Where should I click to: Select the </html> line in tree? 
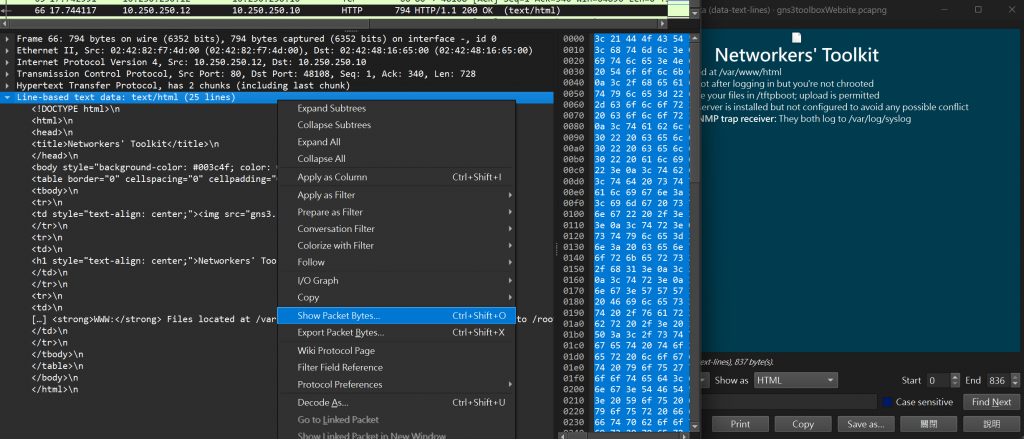click(x=55, y=390)
